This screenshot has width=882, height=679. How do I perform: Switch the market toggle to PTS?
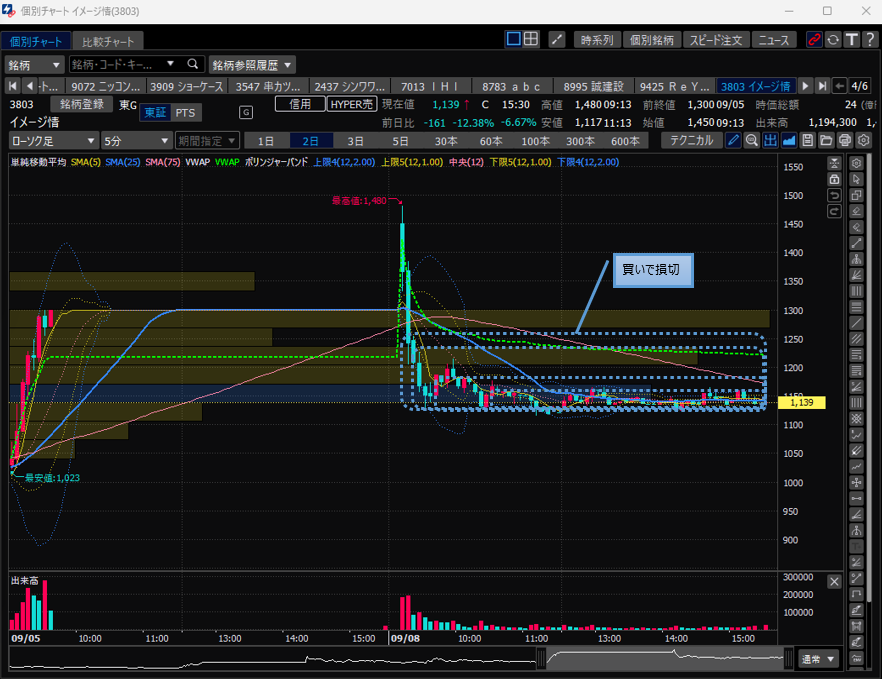(186, 113)
